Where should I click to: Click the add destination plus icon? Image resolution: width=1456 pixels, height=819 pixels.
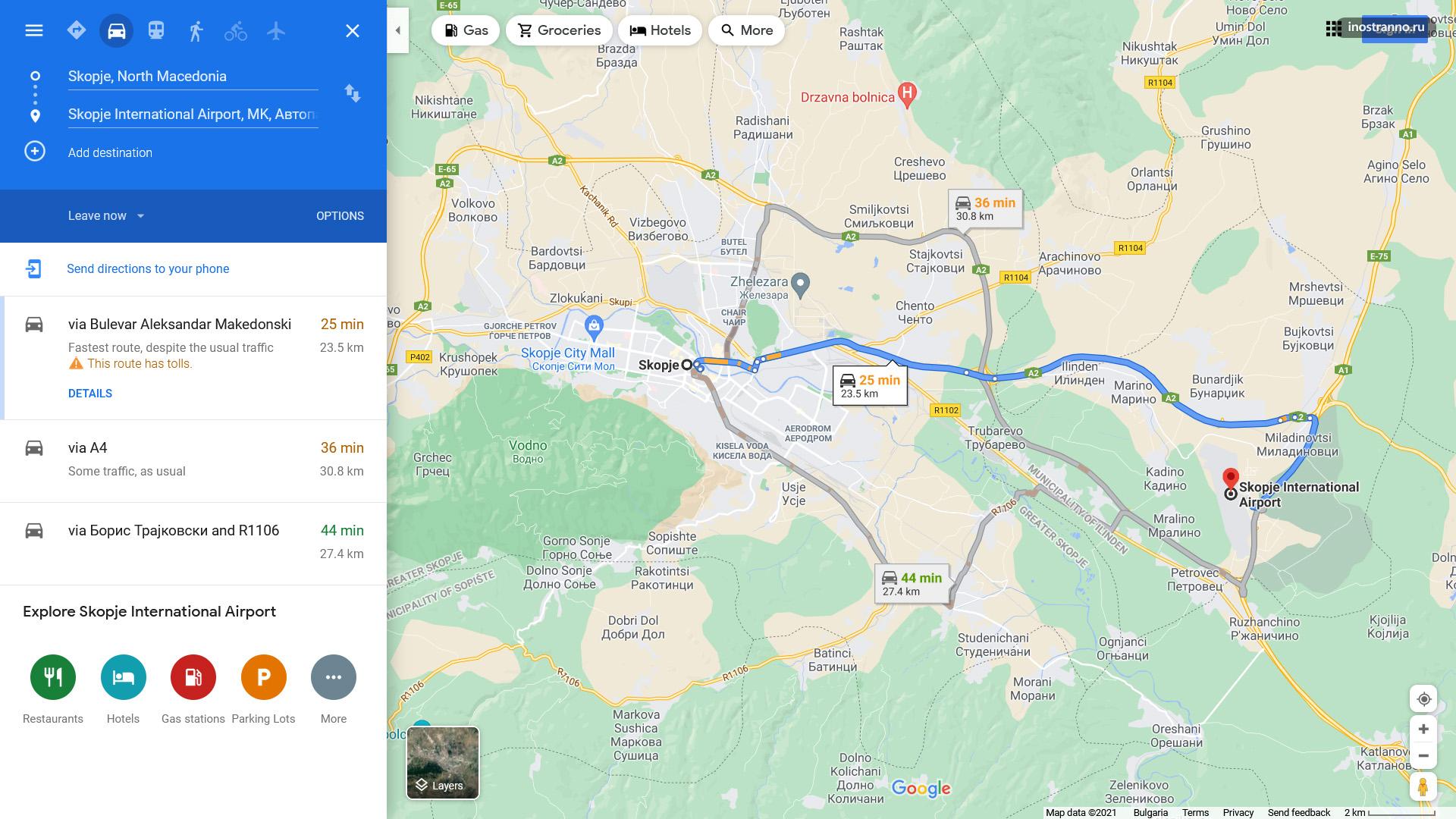(x=35, y=152)
